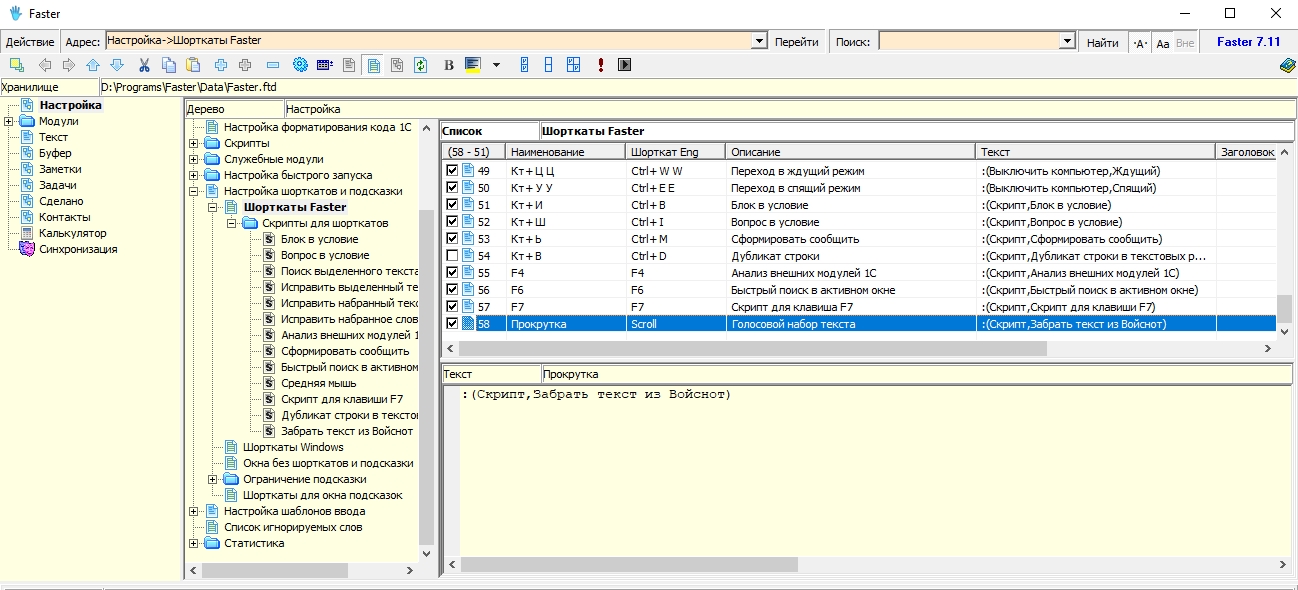This screenshot has width=1298, height=590.
Task: Click the gray plus toolbar icon
Action: (245, 65)
